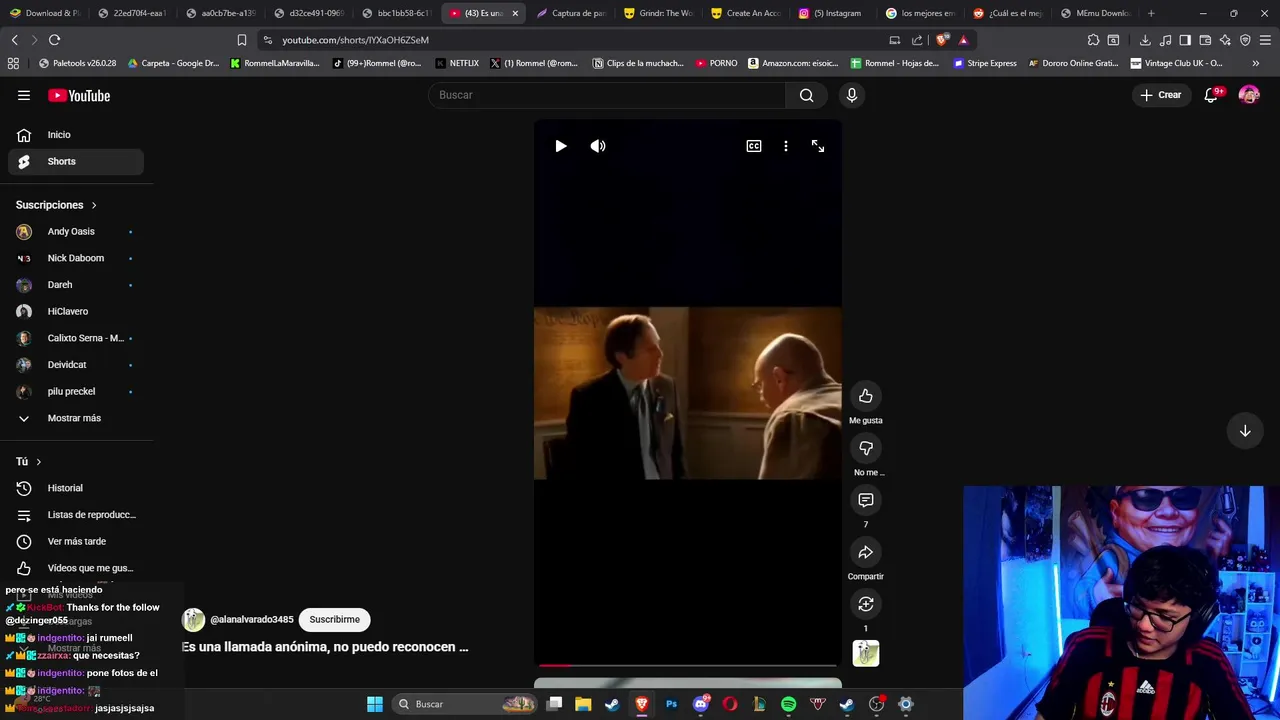Expand subscriptions with Mostrar más
This screenshot has width=1280, height=720.
point(75,418)
